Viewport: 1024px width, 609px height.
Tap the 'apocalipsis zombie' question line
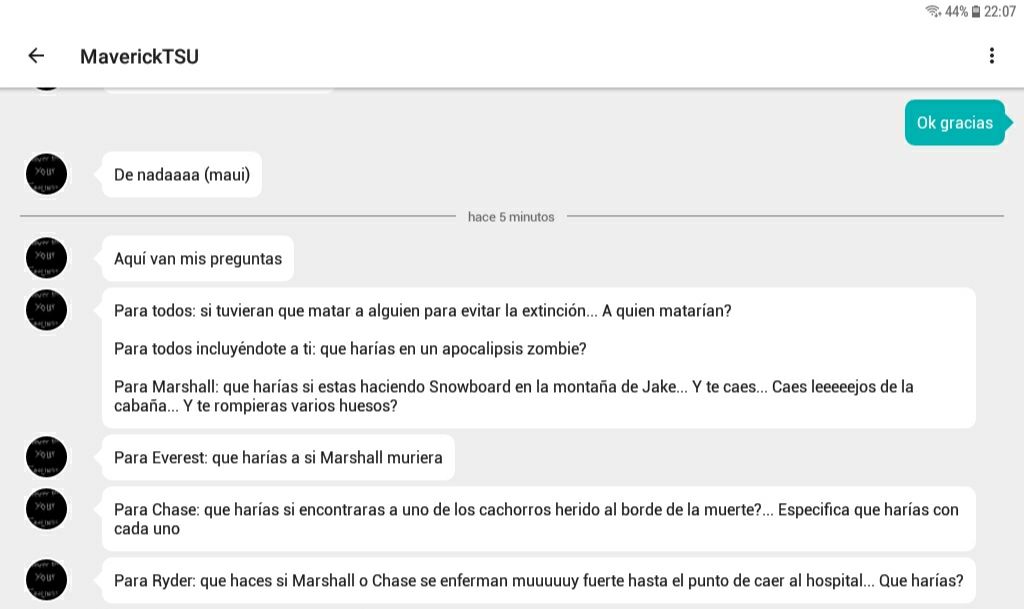(350, 349)
